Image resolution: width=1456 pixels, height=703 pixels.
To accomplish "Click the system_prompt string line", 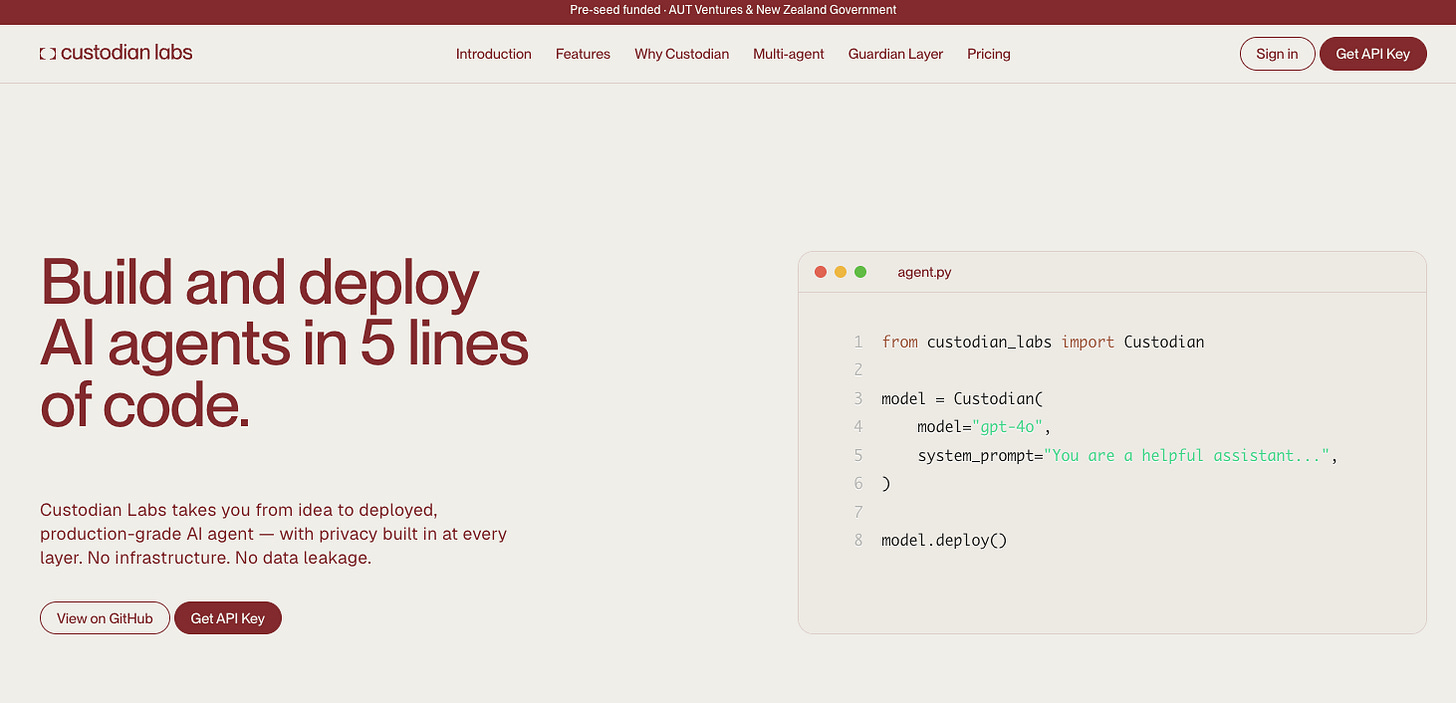I will [x=1127, y=455].
